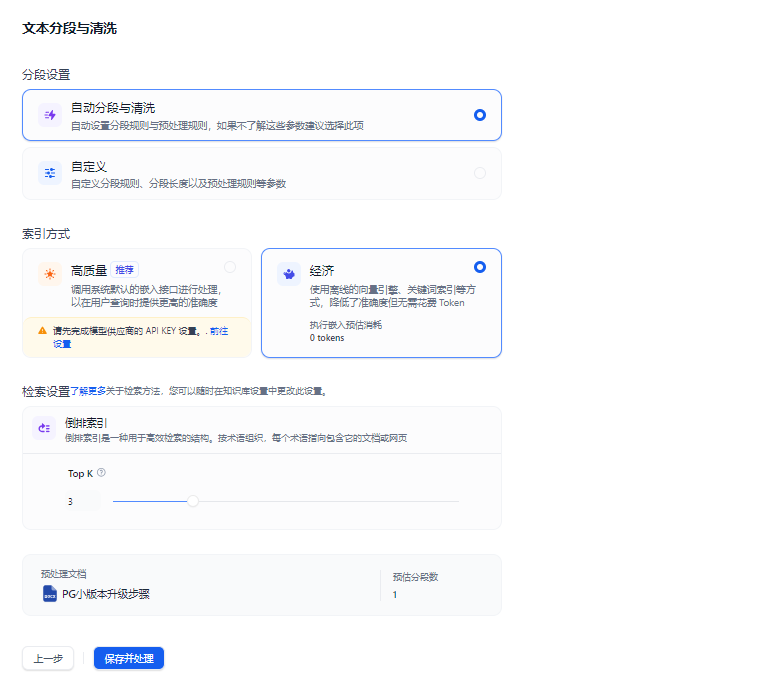Click the piggy-bank icon beside 经济
The width and height of the screenshot is (766, 693).
(x=289, y=274)
